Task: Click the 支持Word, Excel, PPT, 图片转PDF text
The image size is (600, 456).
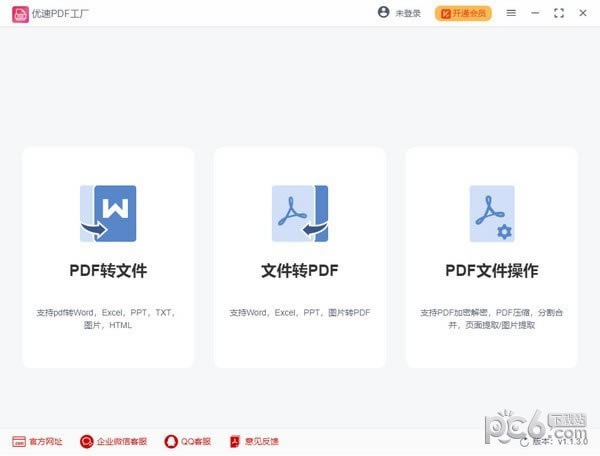Action: pyautogui.click(x=300, y=313)
